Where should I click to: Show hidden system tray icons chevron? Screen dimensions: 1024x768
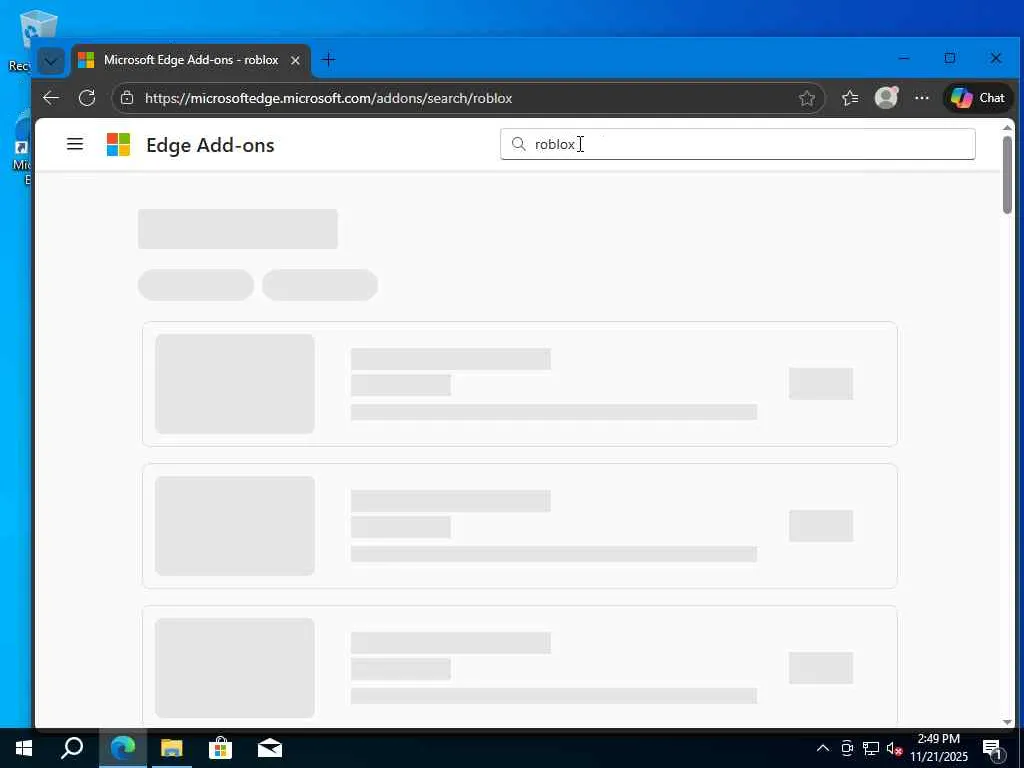tap(823, 748)
